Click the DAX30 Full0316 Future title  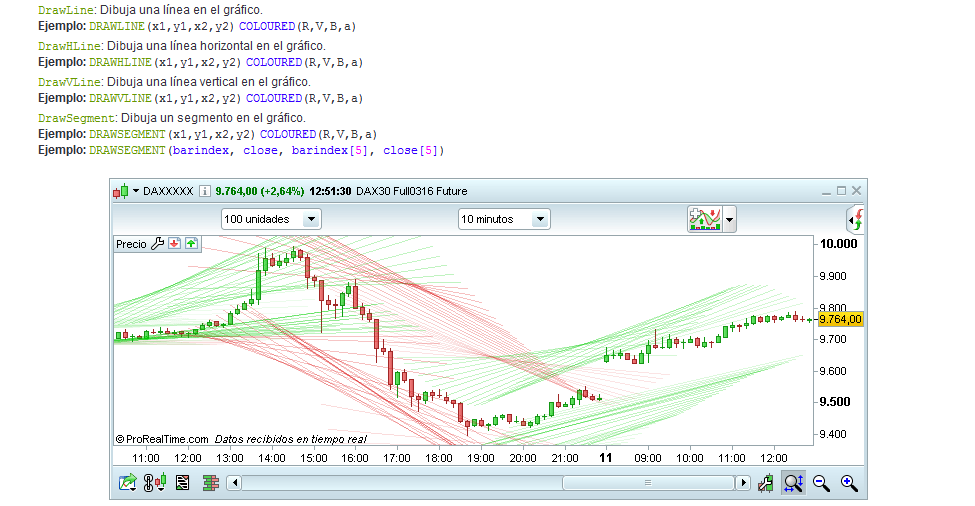(412, 191)
